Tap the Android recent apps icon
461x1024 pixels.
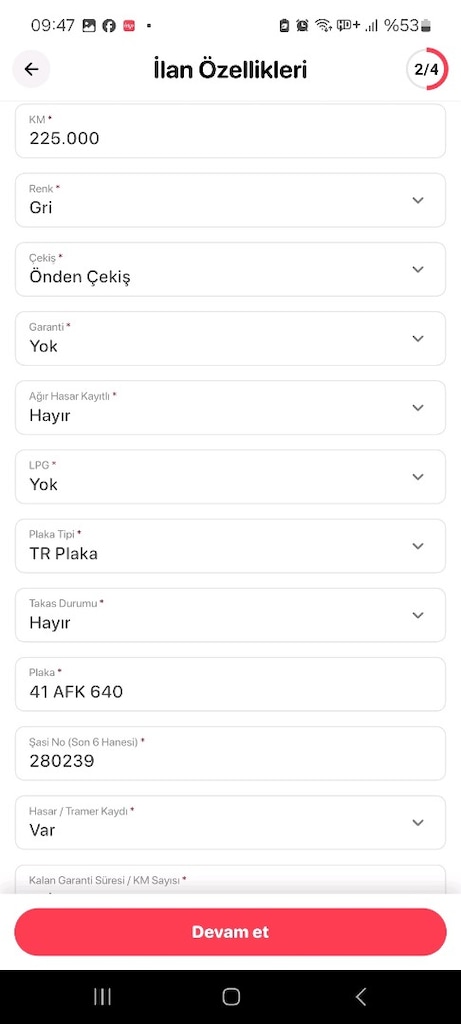(103, 996)
